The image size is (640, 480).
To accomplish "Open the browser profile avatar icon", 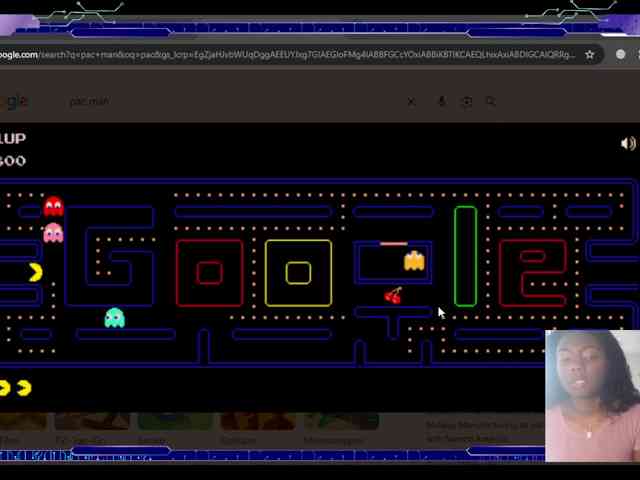I will pyautogui.click(x=621, y=55).
